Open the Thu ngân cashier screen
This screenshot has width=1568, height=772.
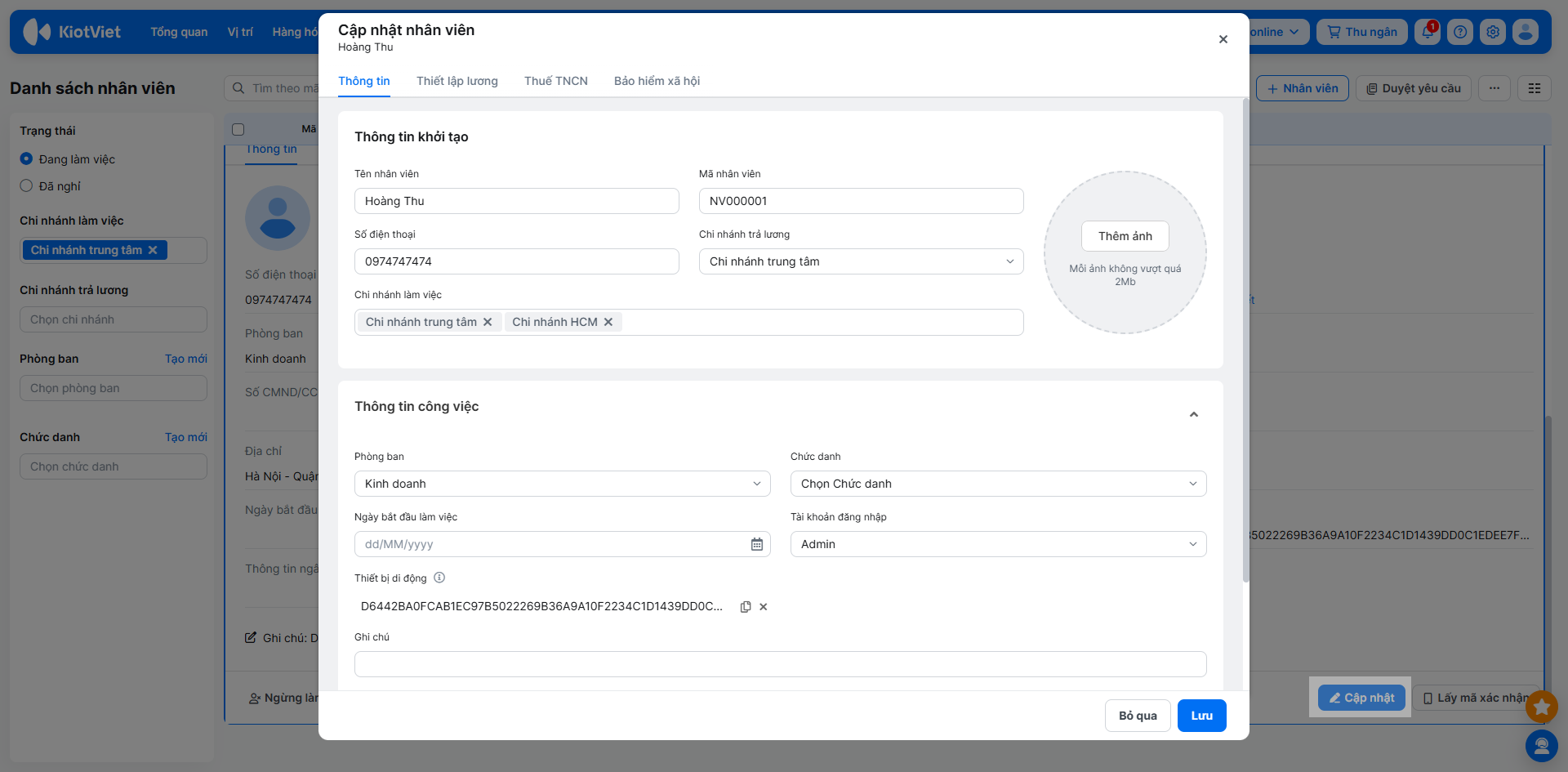[x=1362, y=32]
